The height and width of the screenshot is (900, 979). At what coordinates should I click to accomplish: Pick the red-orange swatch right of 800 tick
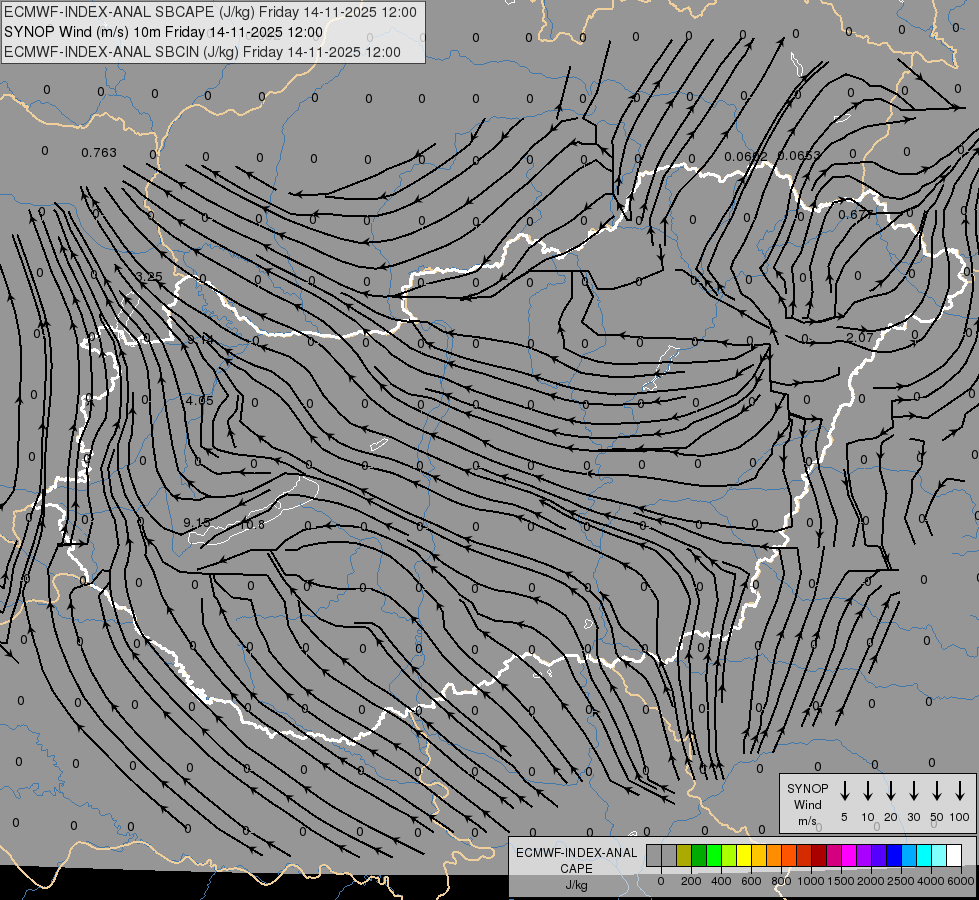tap(789, 855)
